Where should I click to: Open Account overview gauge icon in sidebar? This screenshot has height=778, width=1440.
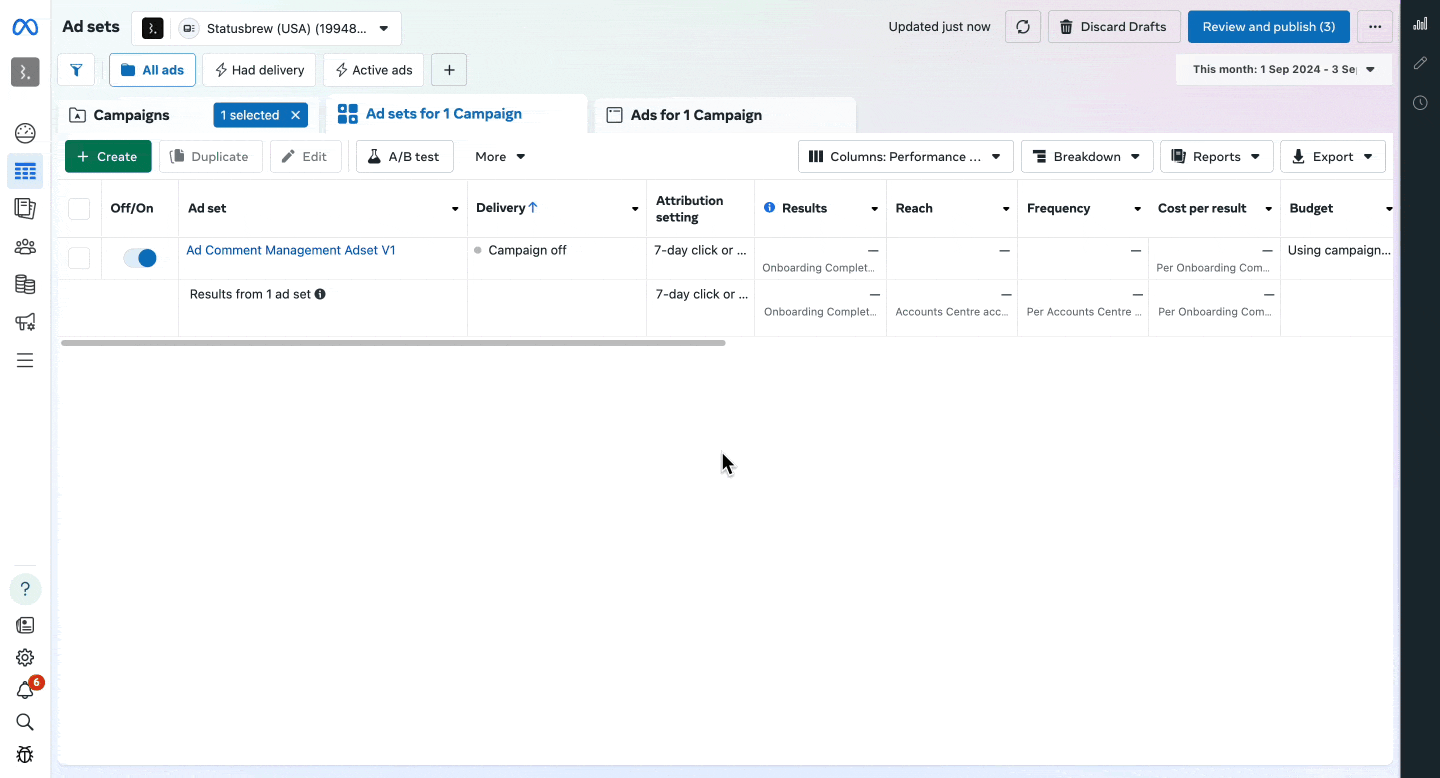click(25, 134)
